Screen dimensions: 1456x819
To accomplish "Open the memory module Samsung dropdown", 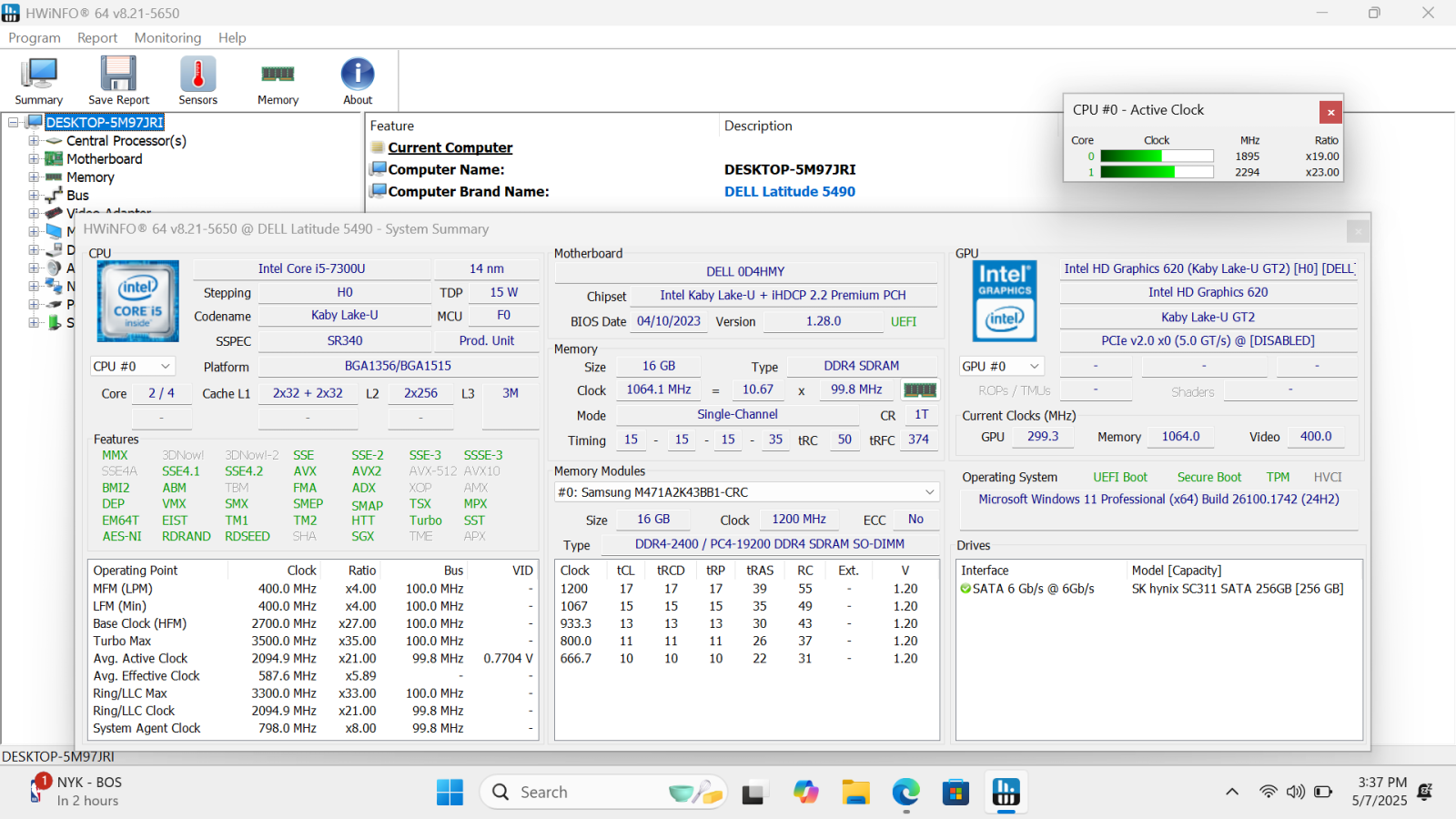I will [x=746, y=492].
